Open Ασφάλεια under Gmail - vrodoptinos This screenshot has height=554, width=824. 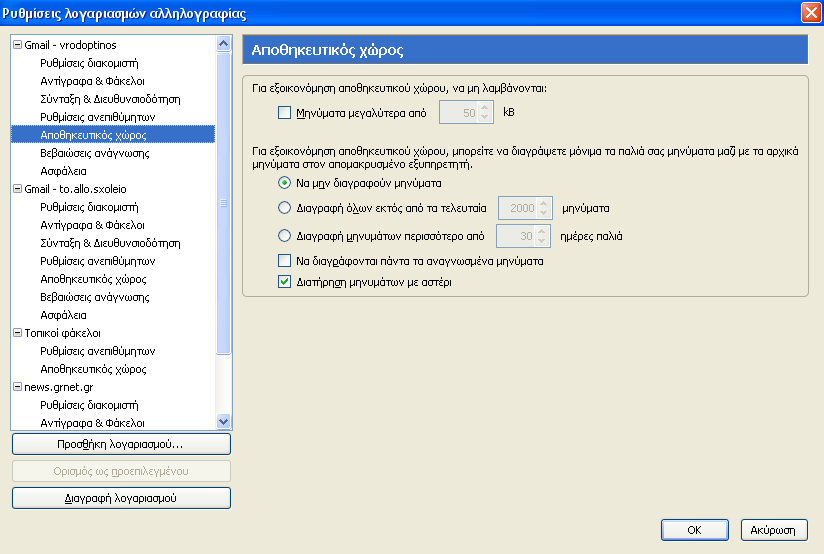click(113, 171)
